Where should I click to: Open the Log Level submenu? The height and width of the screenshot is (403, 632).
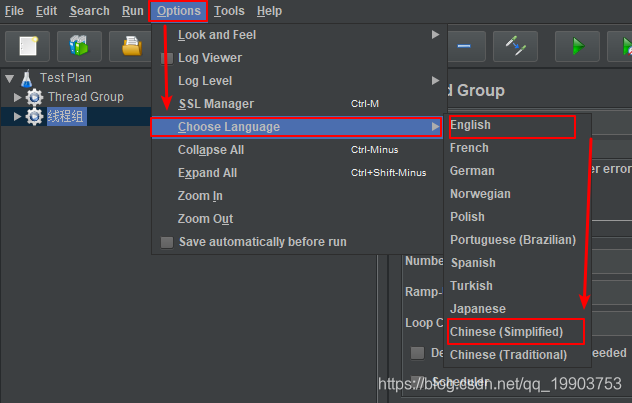pyautogui.click(x=297, y=81)
